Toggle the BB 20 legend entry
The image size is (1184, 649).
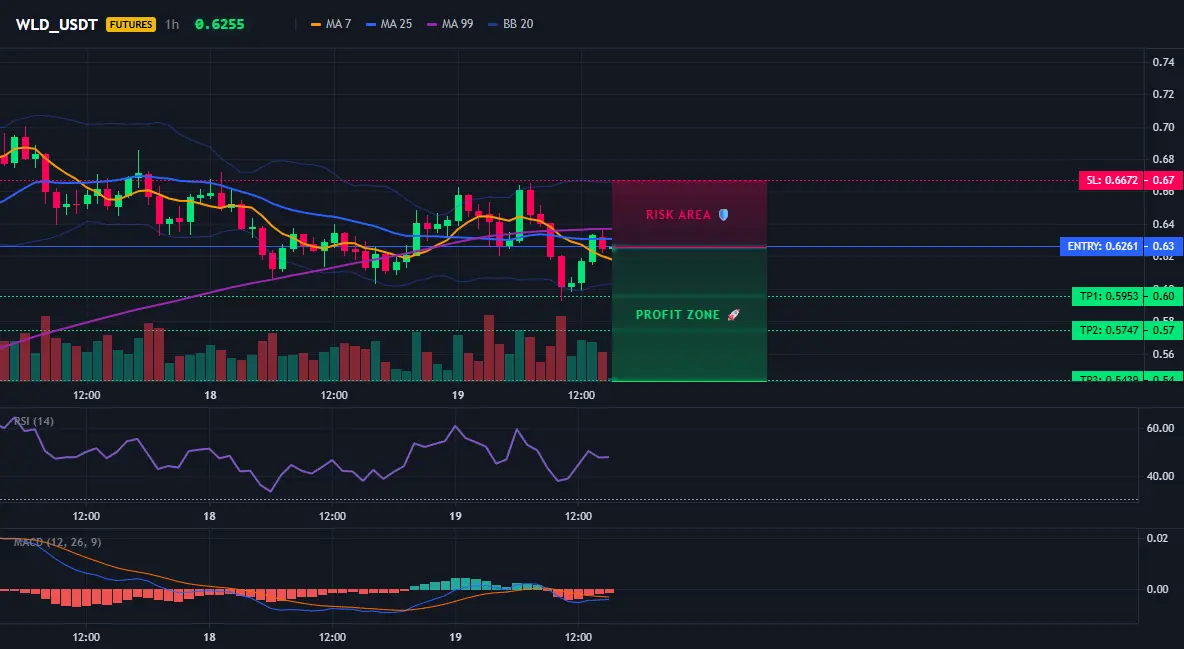pyautogui.click(x=511, y=24)
